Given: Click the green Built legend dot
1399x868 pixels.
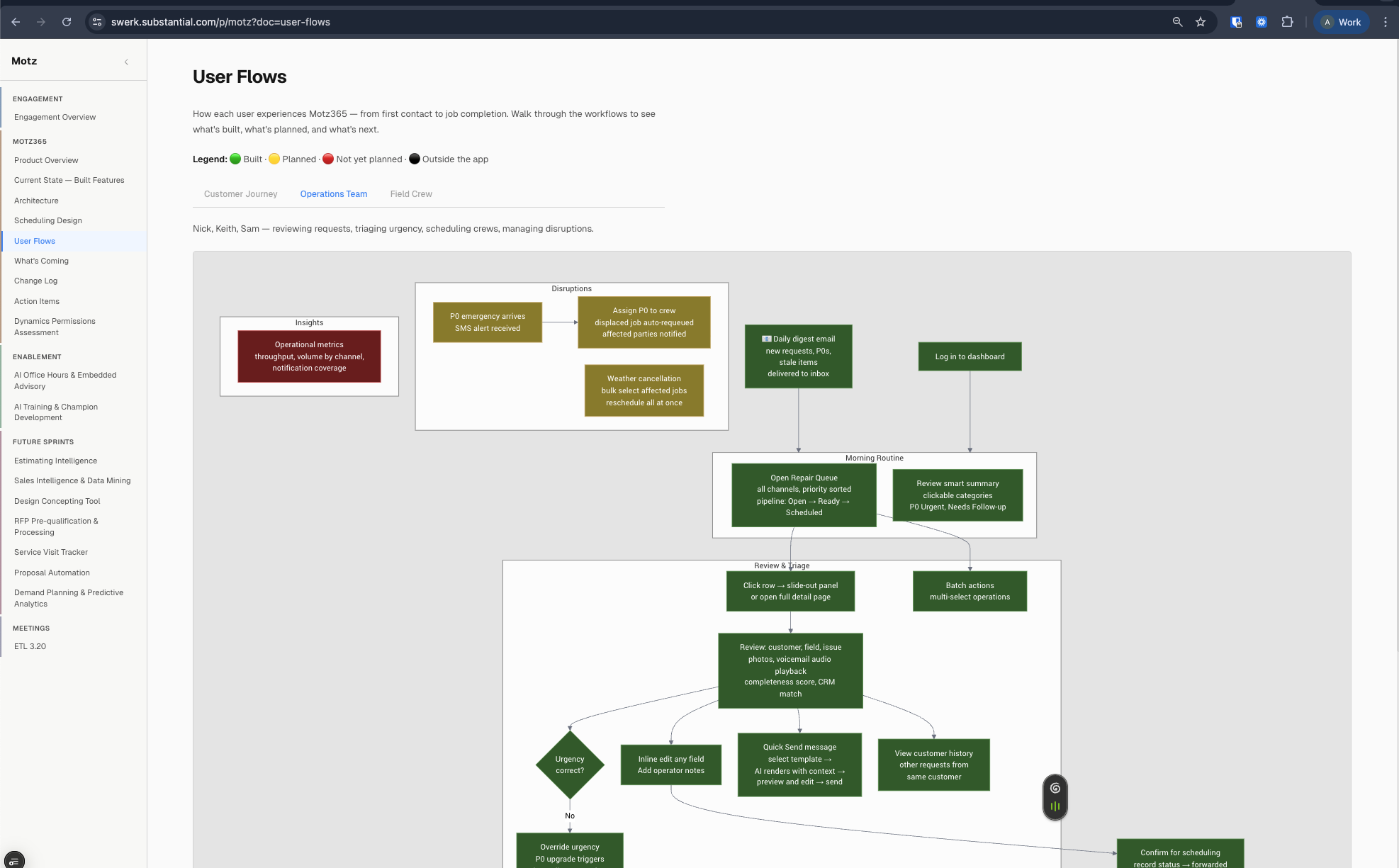Looking at the screenshot, I should (x=235, y=159).
